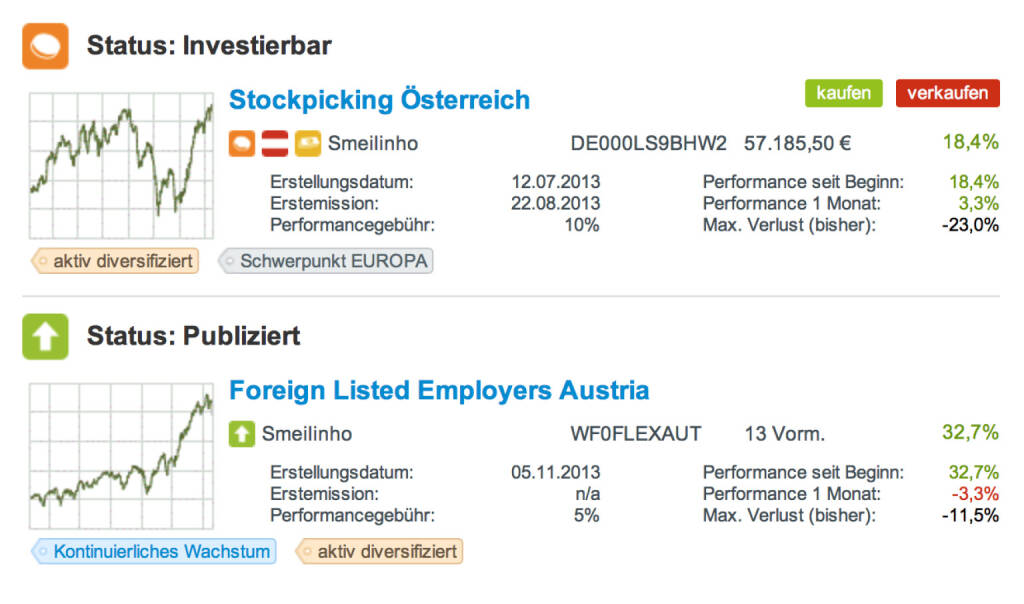Select aktiv diversifiziert tag under Stockpicking chart
The image size is (1024, 604).
pyautogui.click(x=115, y=262)
